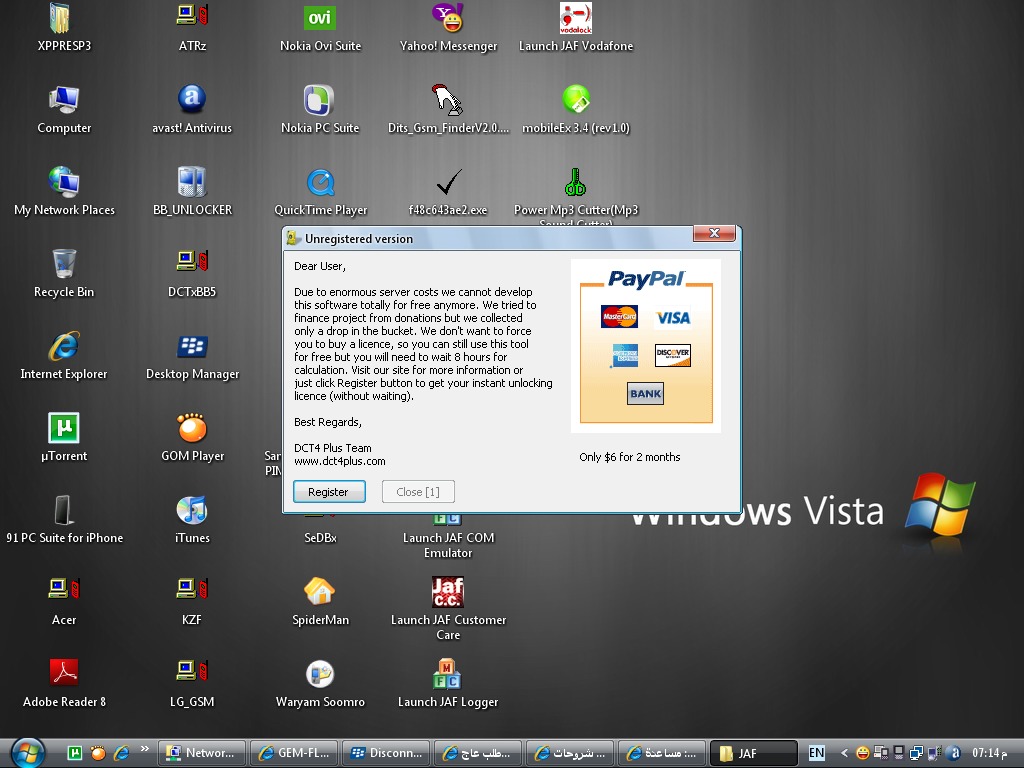Screen dimensions: 1024x768
Task: Close the Unregistered version dialog
Action: 714,233
